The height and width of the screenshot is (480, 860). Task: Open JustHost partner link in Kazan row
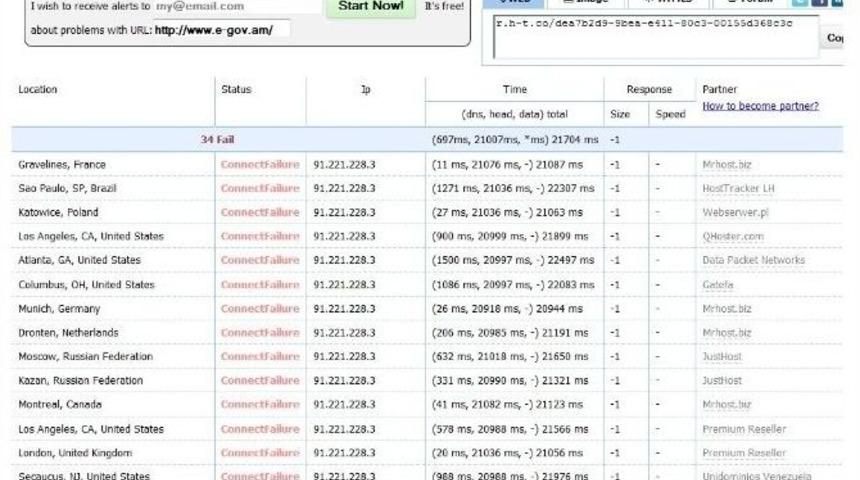click(722, 381)
